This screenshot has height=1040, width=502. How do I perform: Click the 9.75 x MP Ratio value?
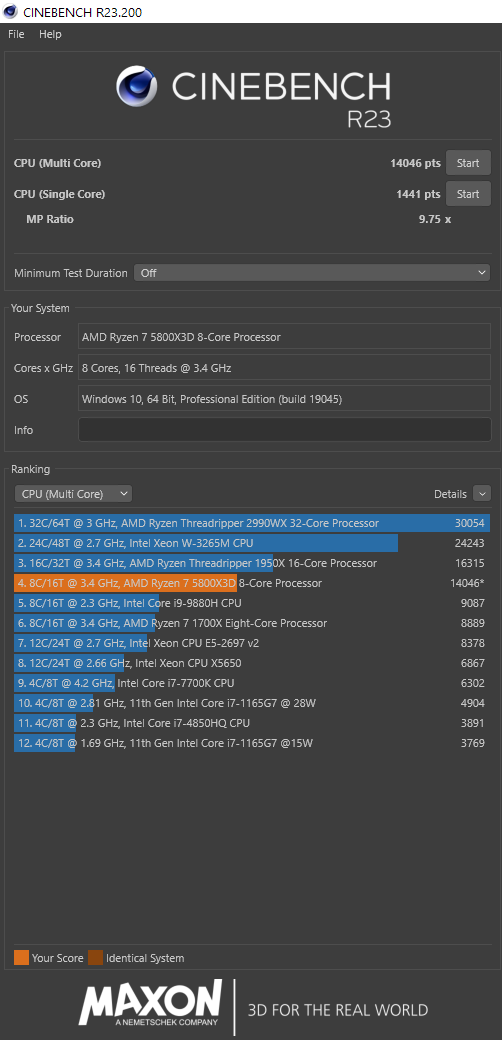point(435,219)
